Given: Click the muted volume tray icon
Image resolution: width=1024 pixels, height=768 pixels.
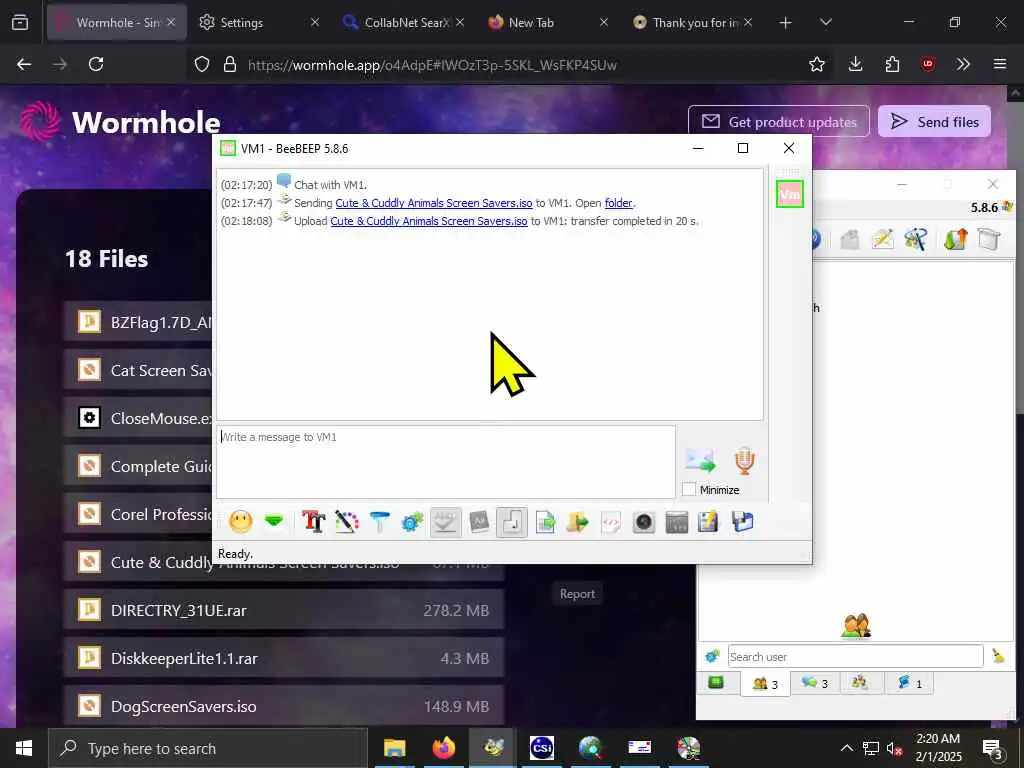Looking at the screenshot, I should coord(895,748).
